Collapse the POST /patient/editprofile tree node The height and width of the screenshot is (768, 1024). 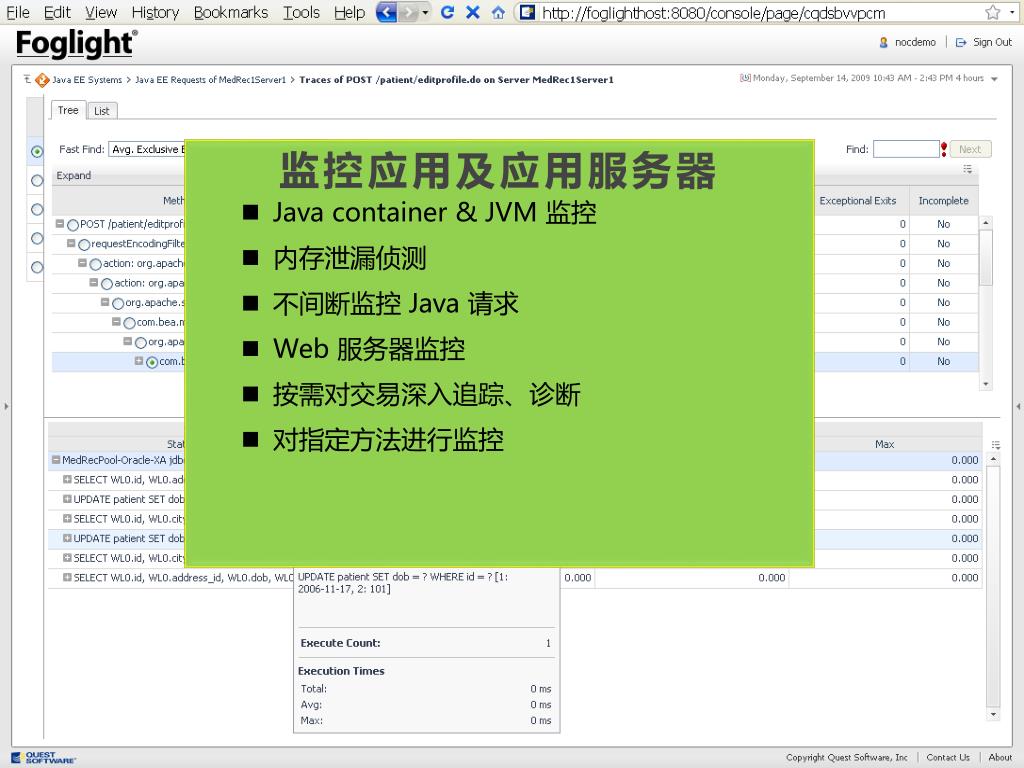click(x=60, y=224)
